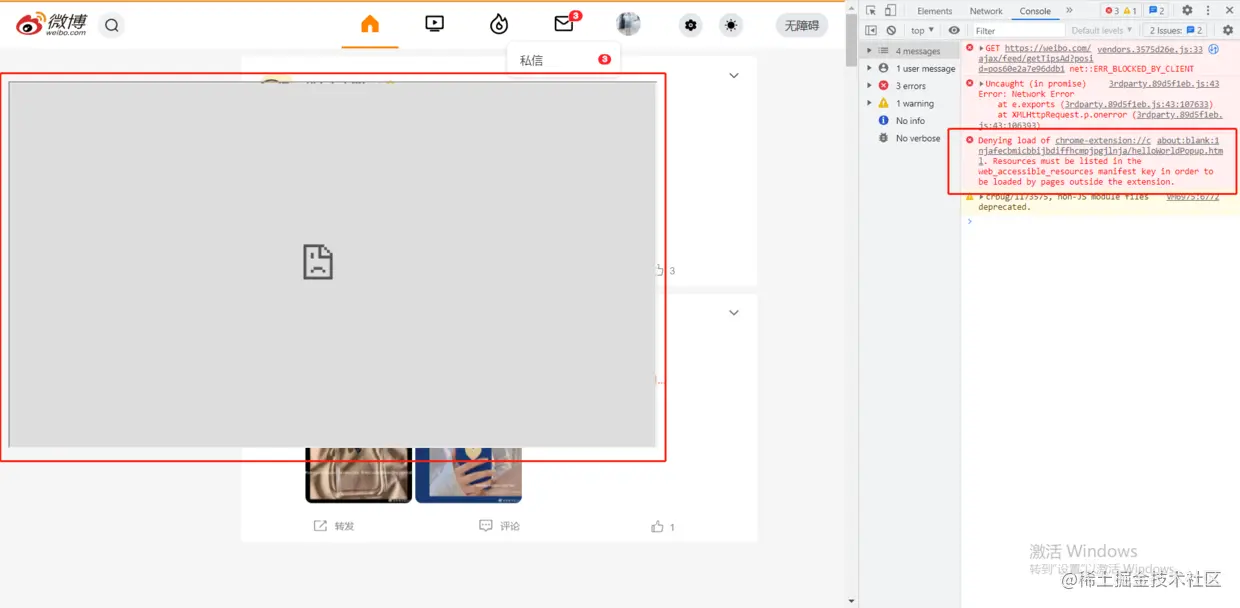Select the inspect element tool in DevTools
The image size is (1240, 608).
tap(871, 10)
